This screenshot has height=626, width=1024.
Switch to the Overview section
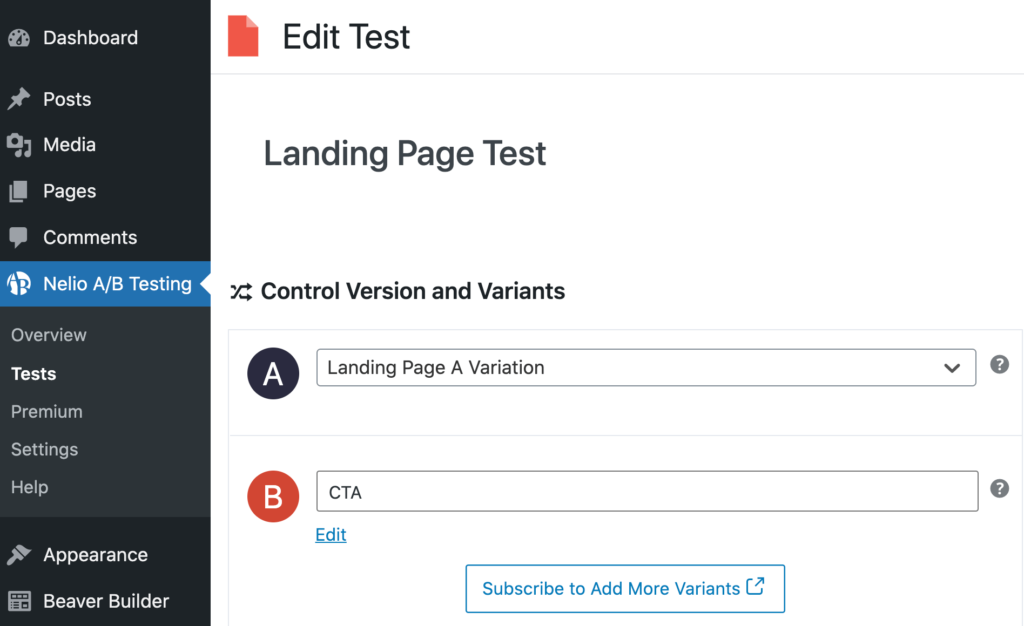coord(47,335)
